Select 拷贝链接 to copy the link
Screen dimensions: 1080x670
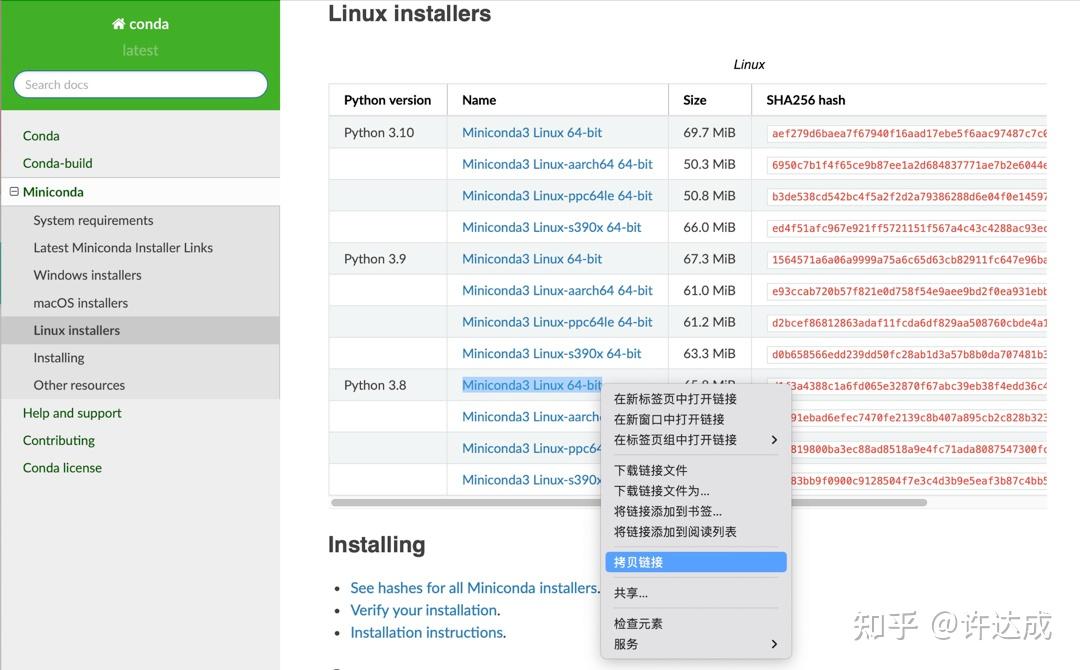pyautogui.click(x=696, y=563)
